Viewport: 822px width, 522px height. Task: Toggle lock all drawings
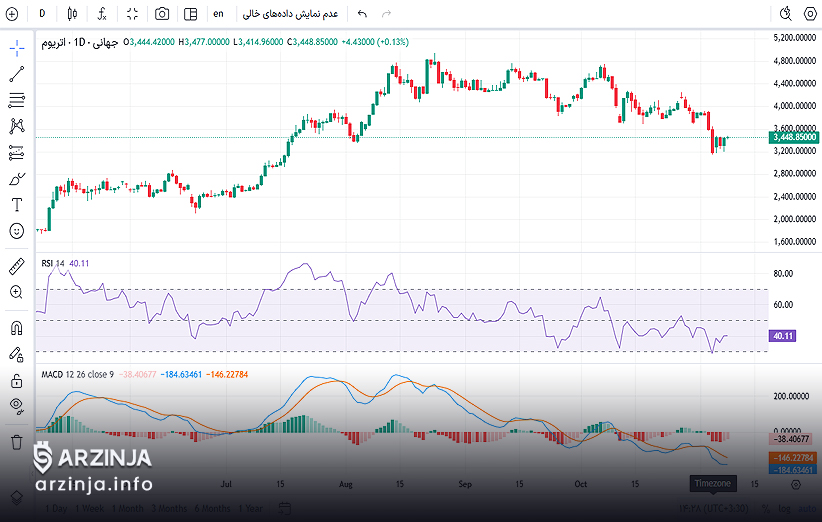click(x=17, y=380)
